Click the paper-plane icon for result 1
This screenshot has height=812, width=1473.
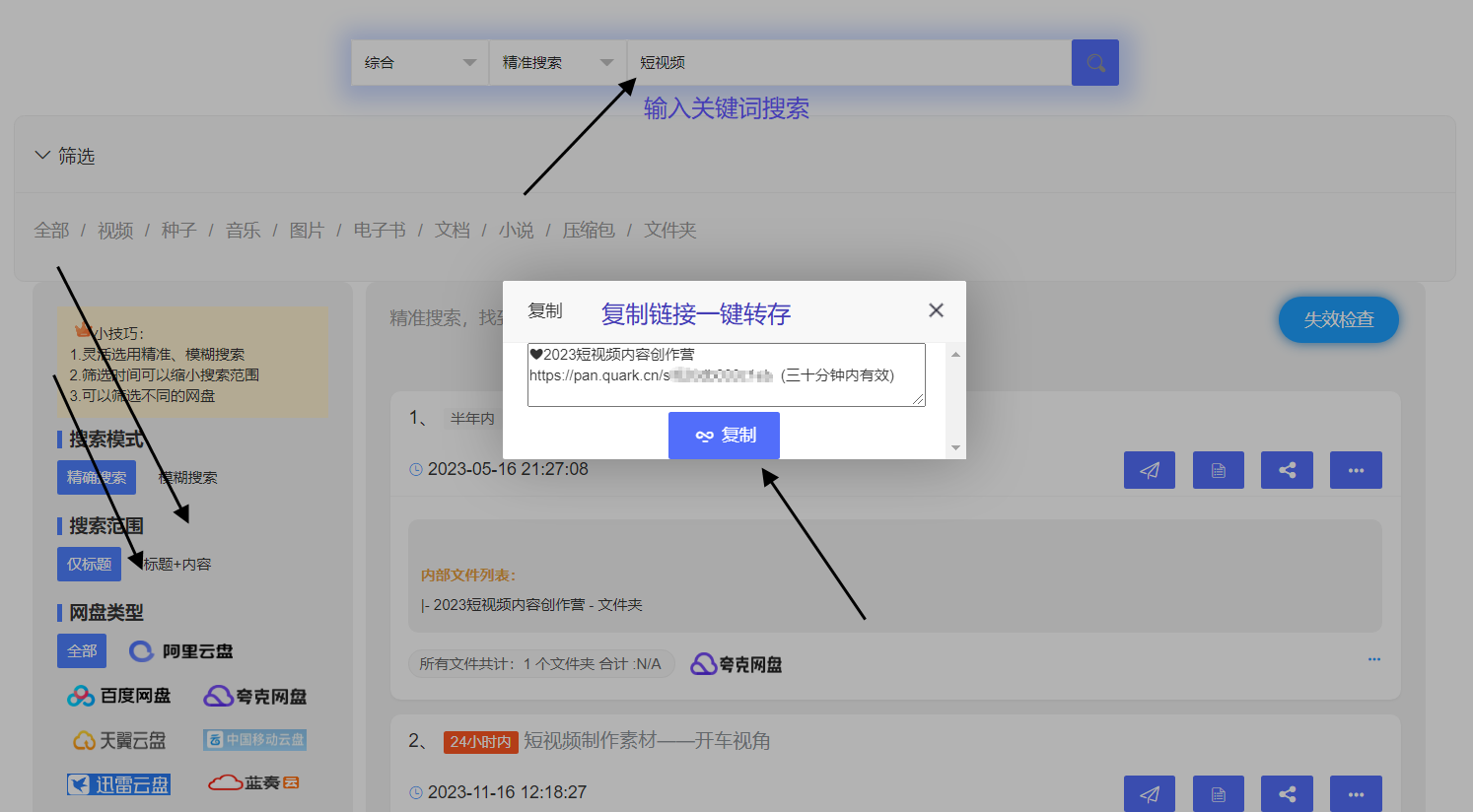point(1150,470)
